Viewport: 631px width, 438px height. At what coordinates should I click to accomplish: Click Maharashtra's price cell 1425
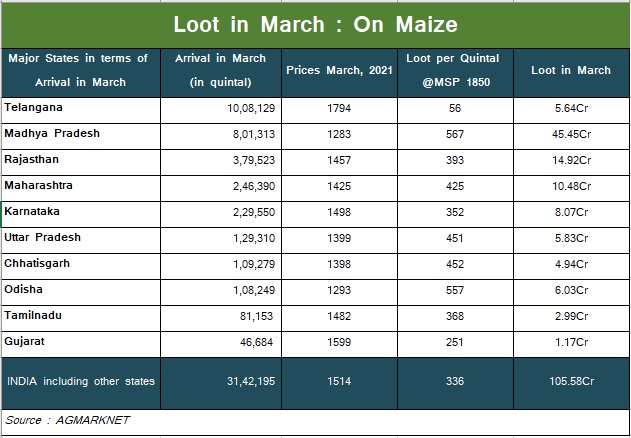(x=340, y=186)
